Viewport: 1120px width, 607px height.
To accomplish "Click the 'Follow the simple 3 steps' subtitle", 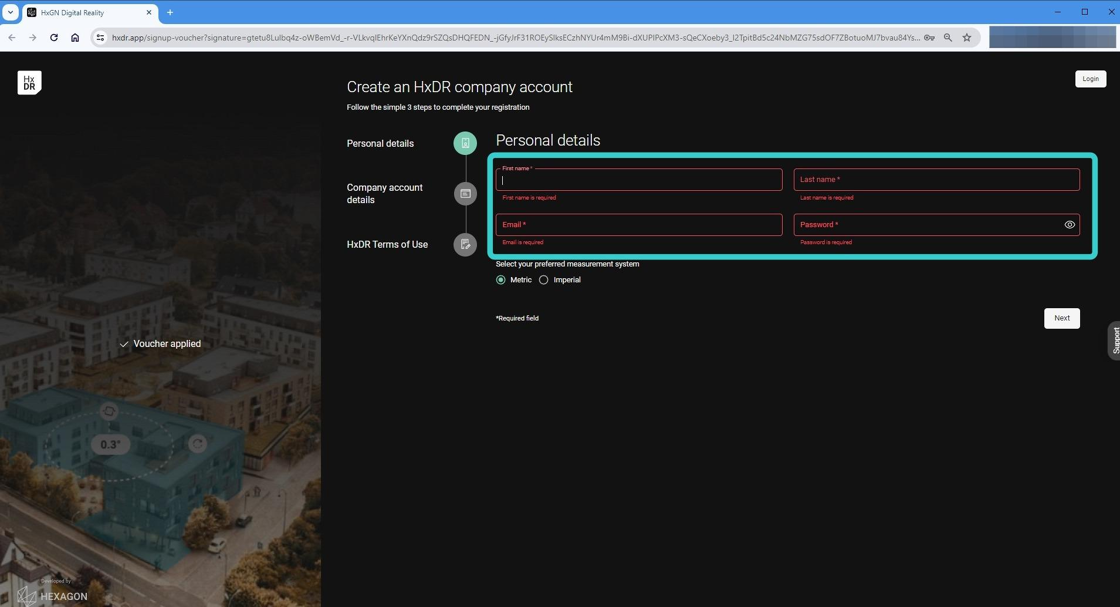I will tap(438, 107).
